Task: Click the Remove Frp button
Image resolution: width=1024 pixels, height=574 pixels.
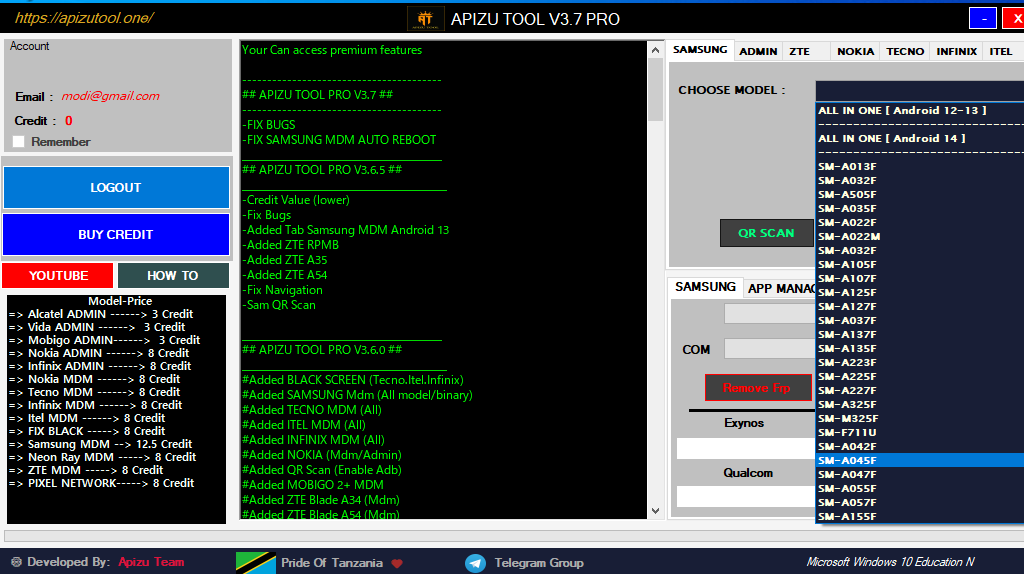Action: (x=758, y=388)
